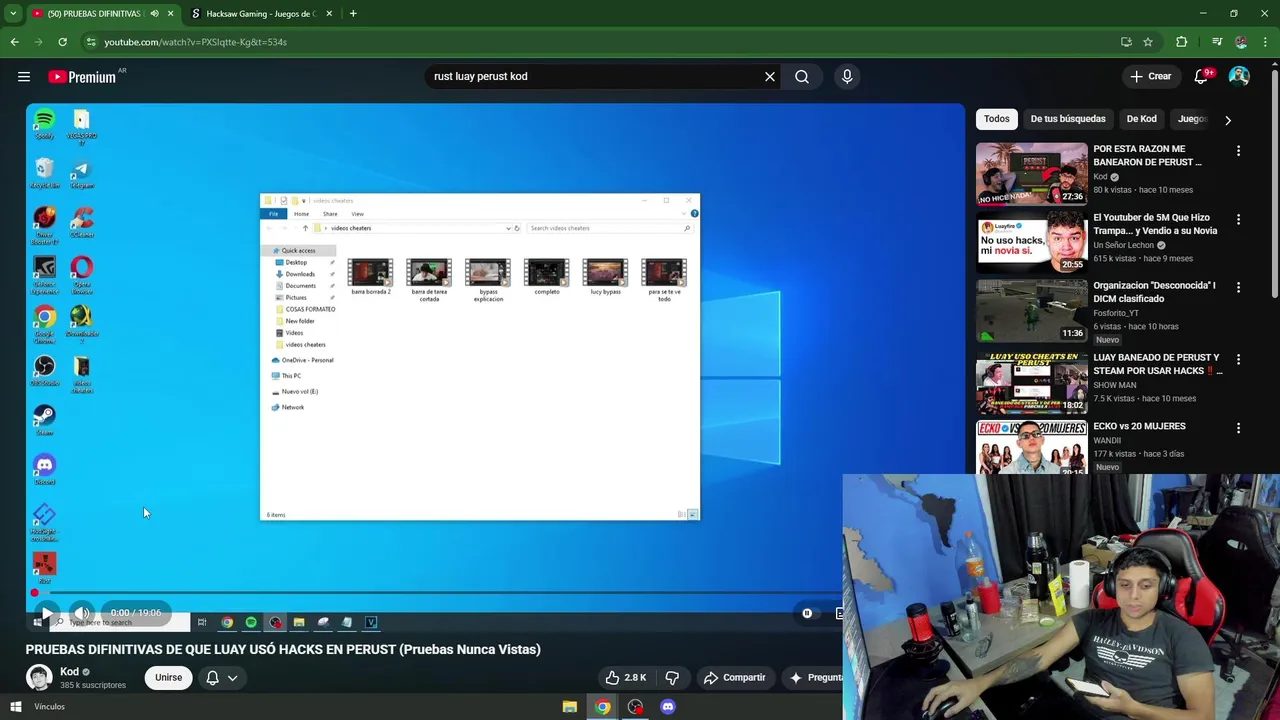Open Chrome media control icon
Viewport: 1280px width, 720px height.
[1217, 42]
